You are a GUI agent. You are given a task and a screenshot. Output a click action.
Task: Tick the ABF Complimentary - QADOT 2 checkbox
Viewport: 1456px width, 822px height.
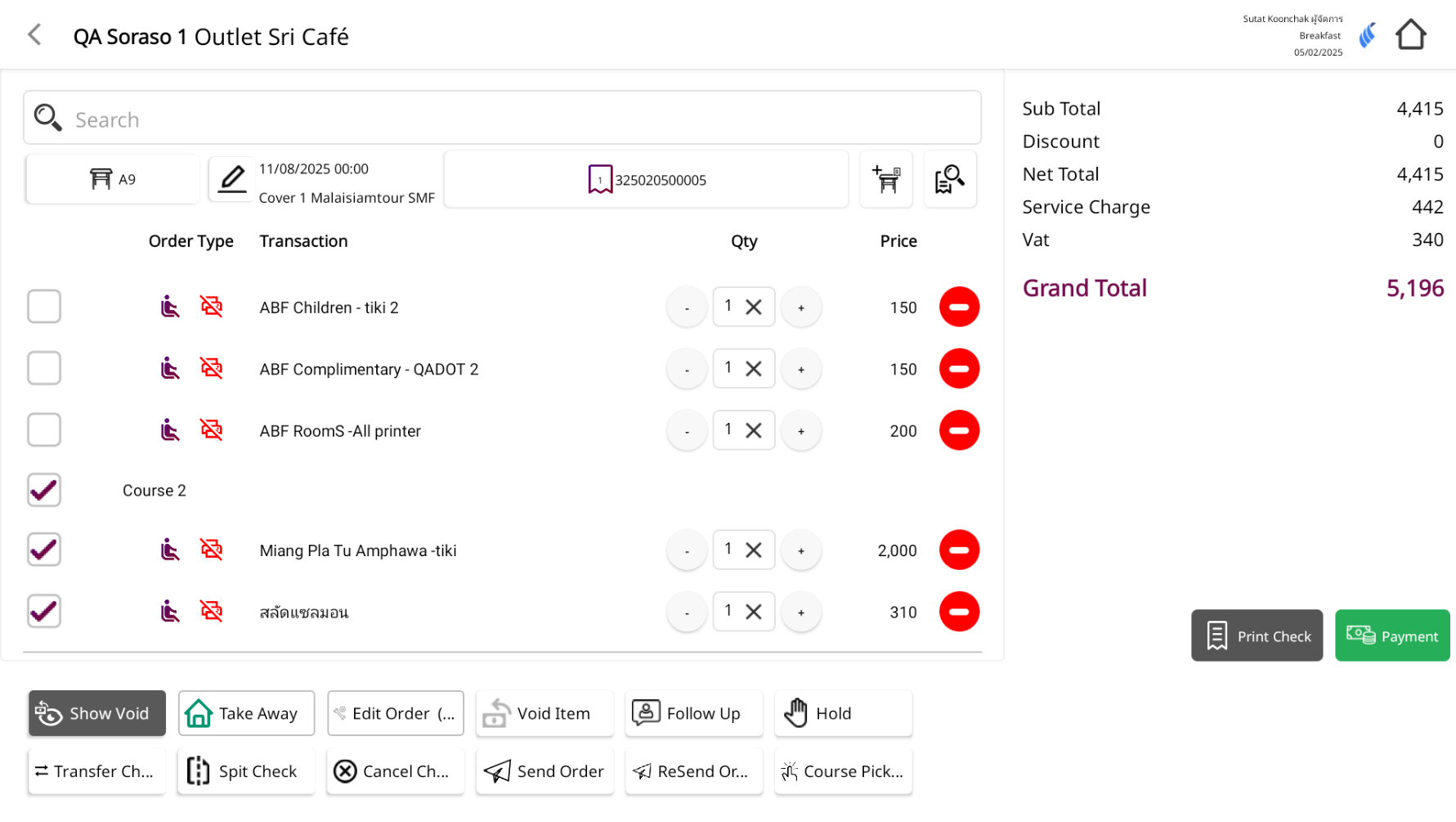pos(44,368)
